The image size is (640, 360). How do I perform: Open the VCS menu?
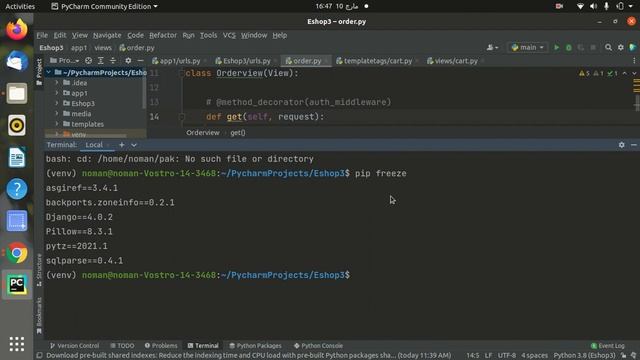(x=229, y=36)
